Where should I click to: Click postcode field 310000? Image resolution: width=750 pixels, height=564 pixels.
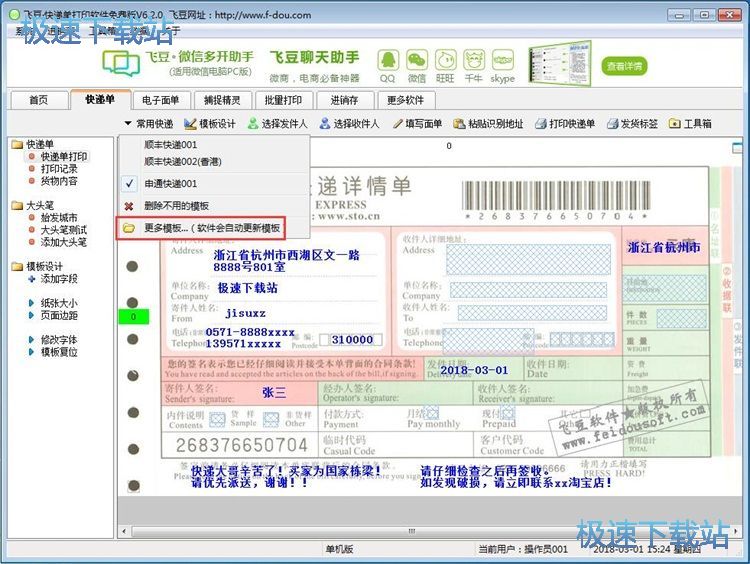[352, 340]
